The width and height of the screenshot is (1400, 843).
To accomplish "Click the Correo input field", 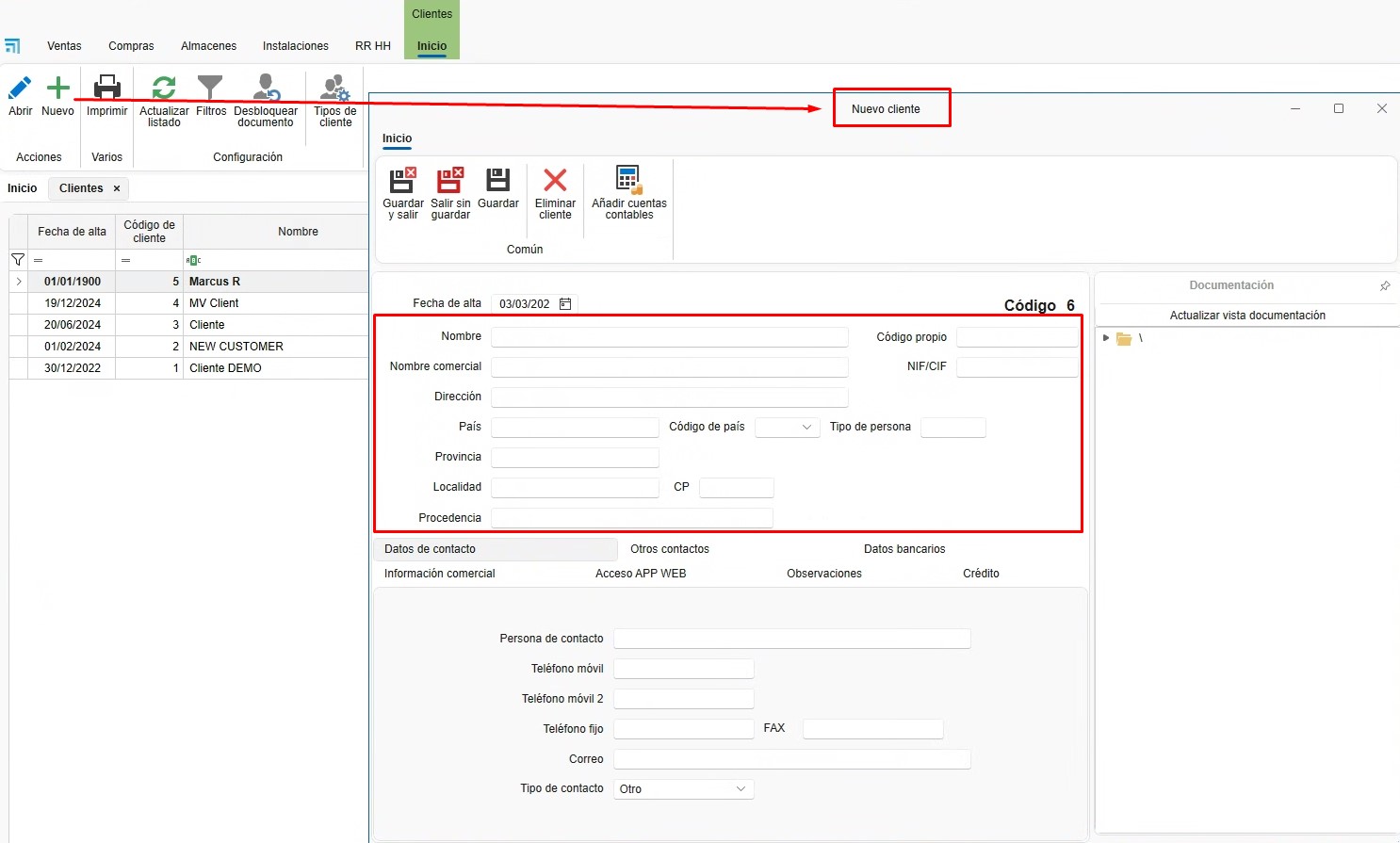I will [792, 759].
